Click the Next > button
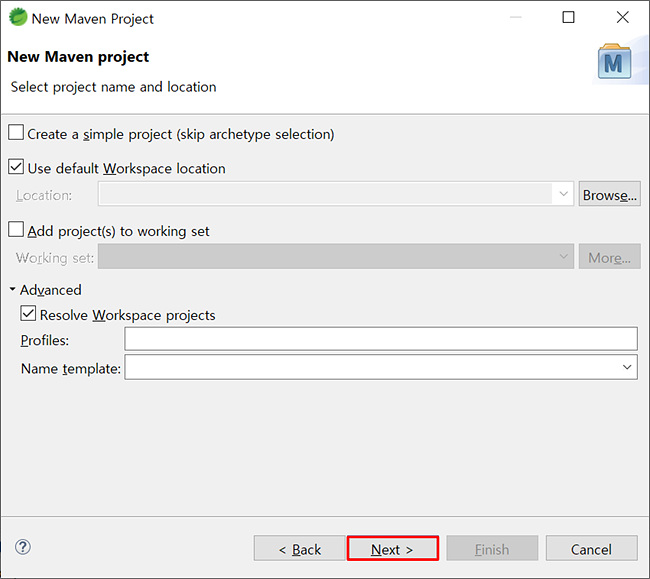The image size is (650, 579). point(393,548)
